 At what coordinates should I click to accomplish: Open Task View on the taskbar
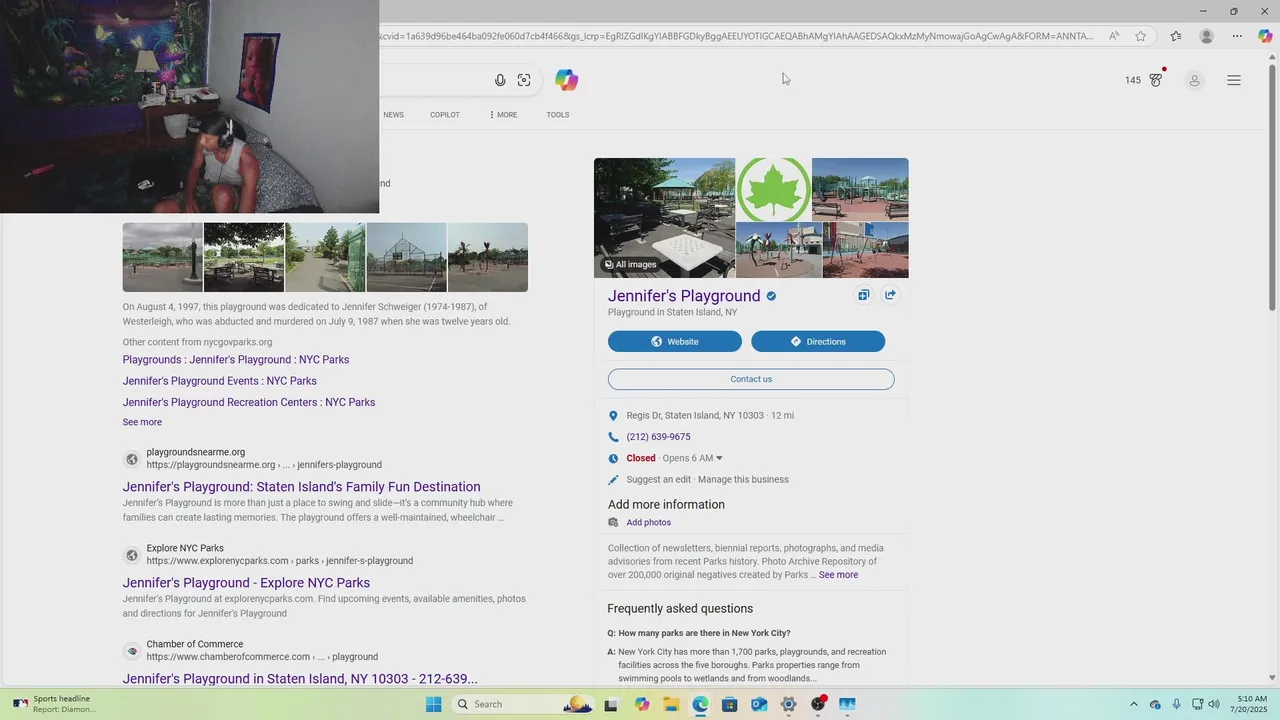(x=611, y=704)
